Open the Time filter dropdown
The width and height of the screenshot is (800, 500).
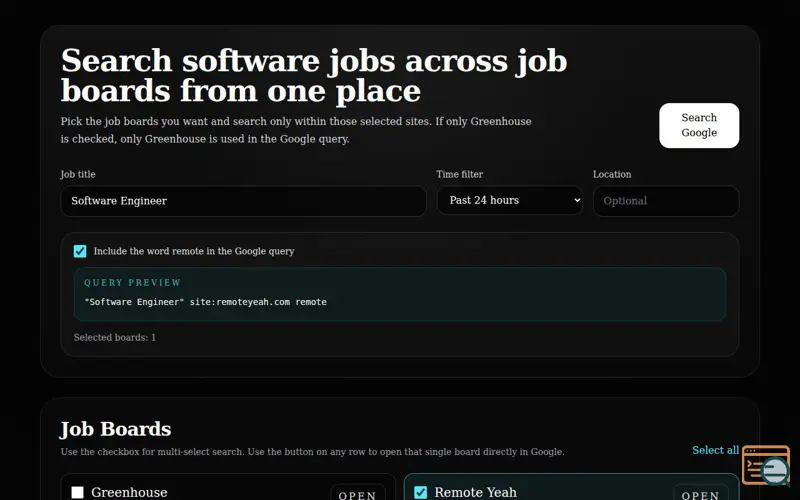(x=510, y=200)
